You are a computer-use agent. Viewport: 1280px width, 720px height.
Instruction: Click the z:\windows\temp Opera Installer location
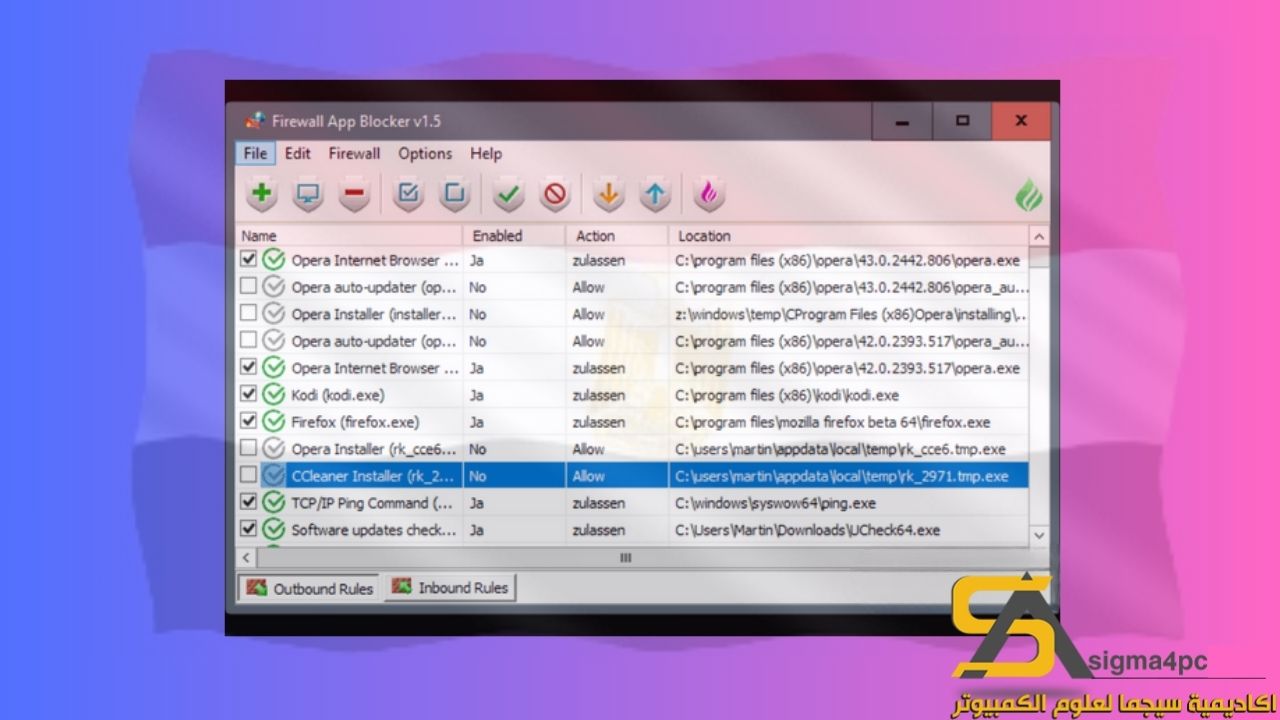click(850, 314)
